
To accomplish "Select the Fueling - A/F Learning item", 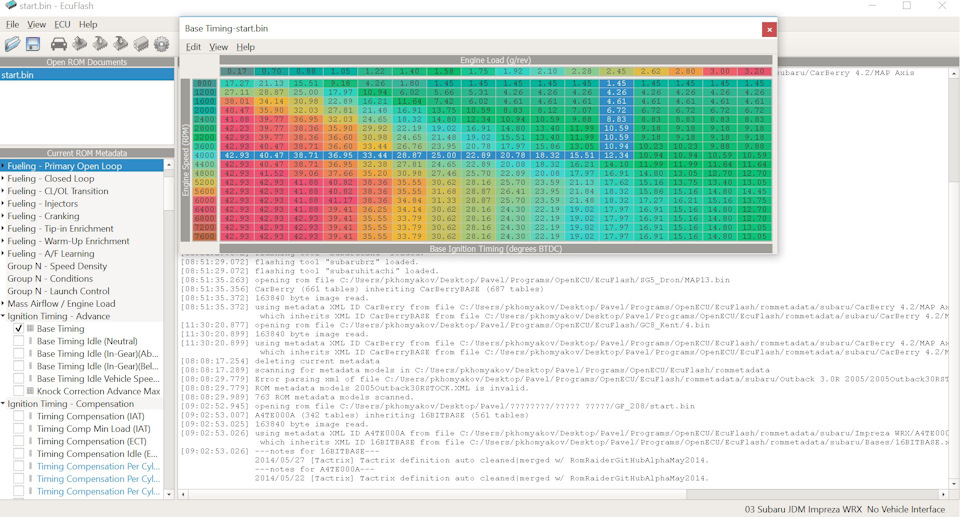I will pyautogui.click(x=51, y=254).
